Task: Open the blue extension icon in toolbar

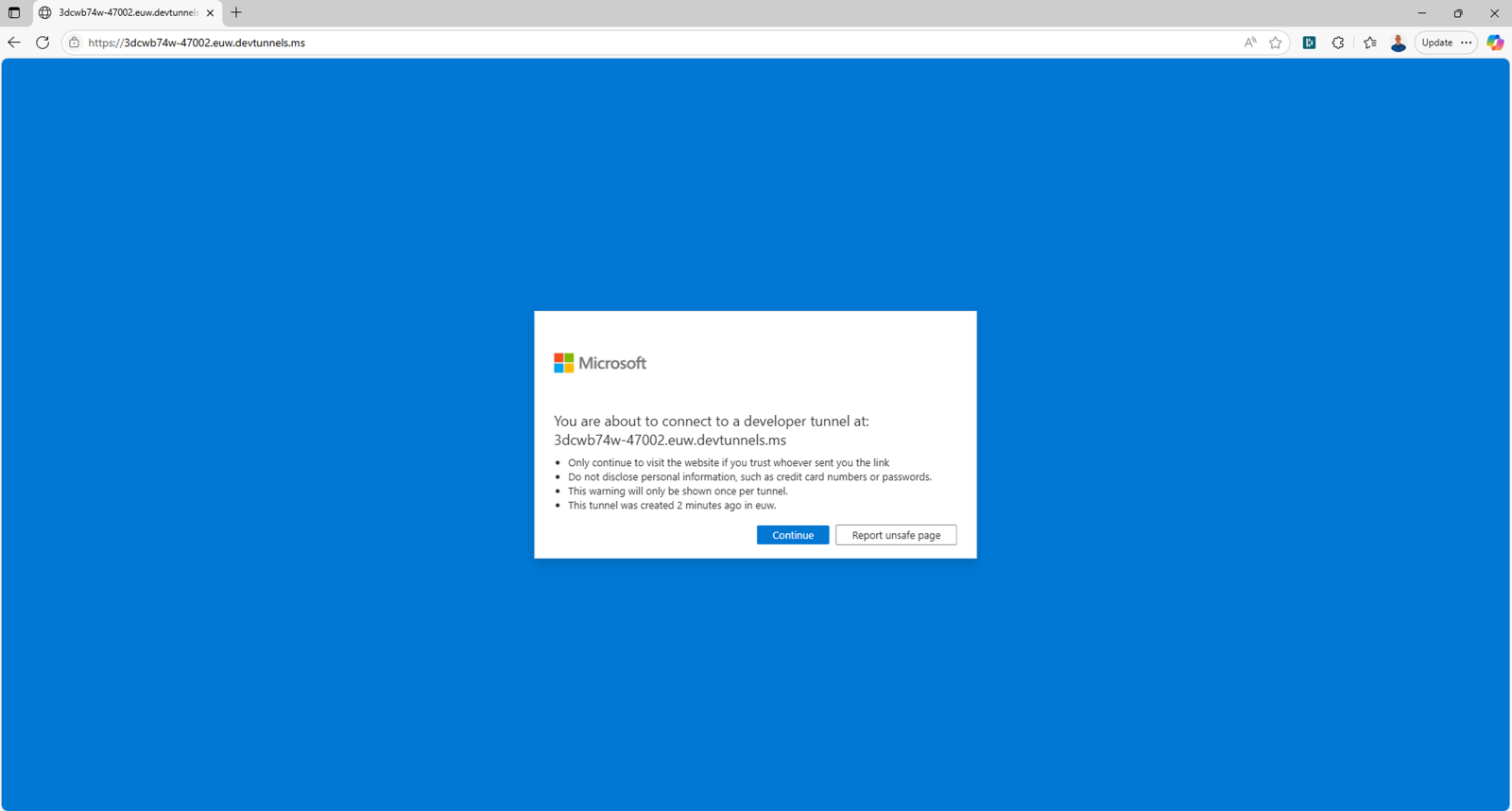Action: coord(1309,43)
